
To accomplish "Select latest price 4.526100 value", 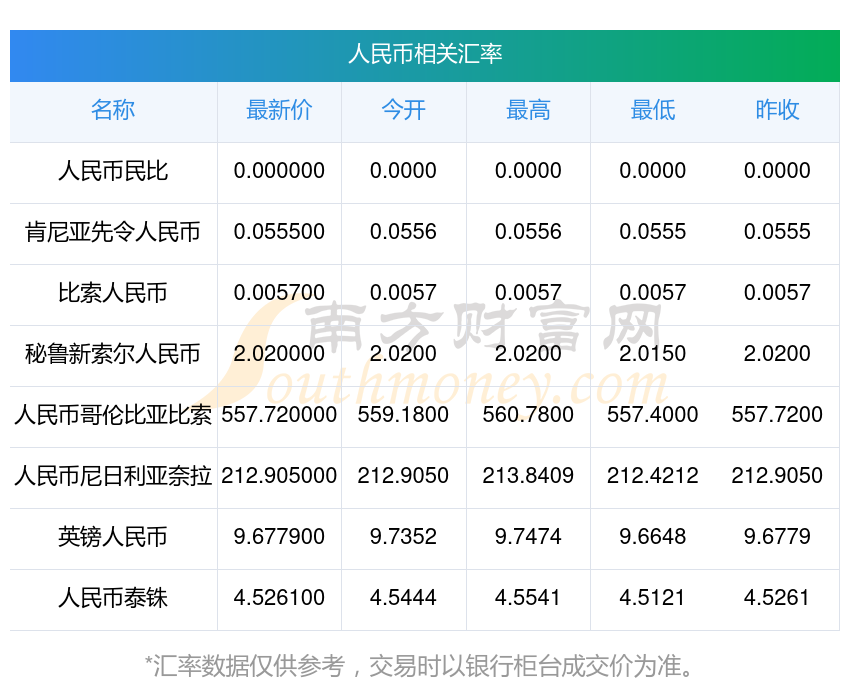I will 279,598.
